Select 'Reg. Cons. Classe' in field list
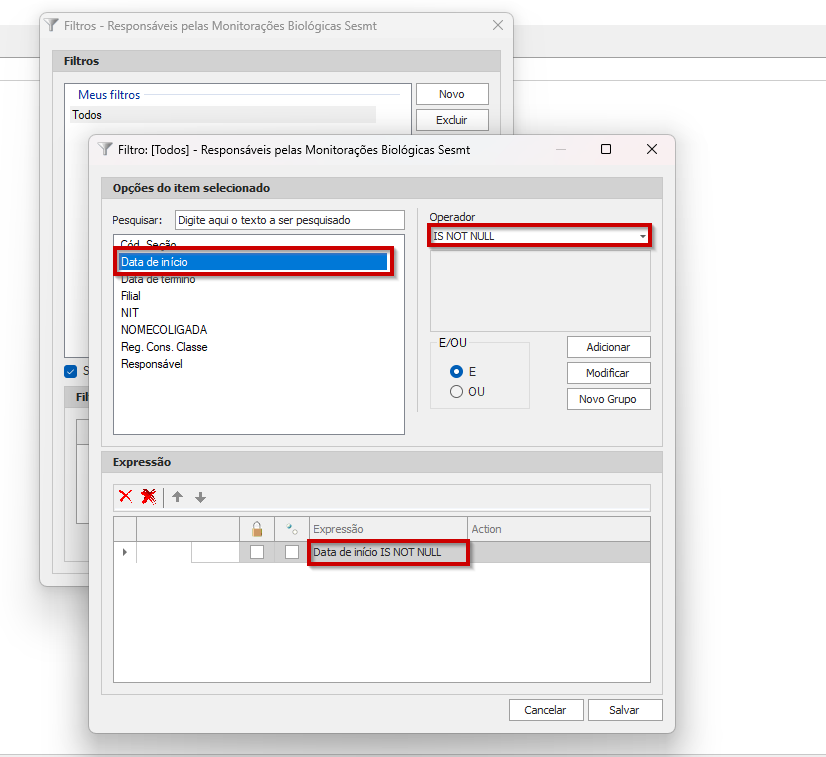This screenshot has height=757, width=826. click(164, 347)
